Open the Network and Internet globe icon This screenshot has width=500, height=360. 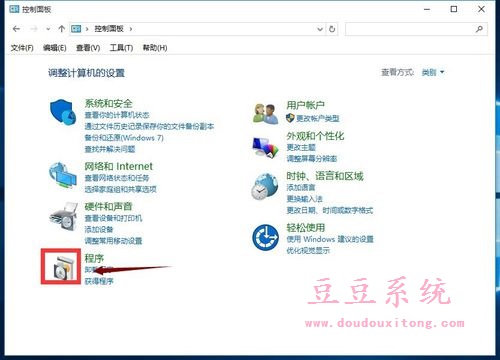tap(63, 175)
